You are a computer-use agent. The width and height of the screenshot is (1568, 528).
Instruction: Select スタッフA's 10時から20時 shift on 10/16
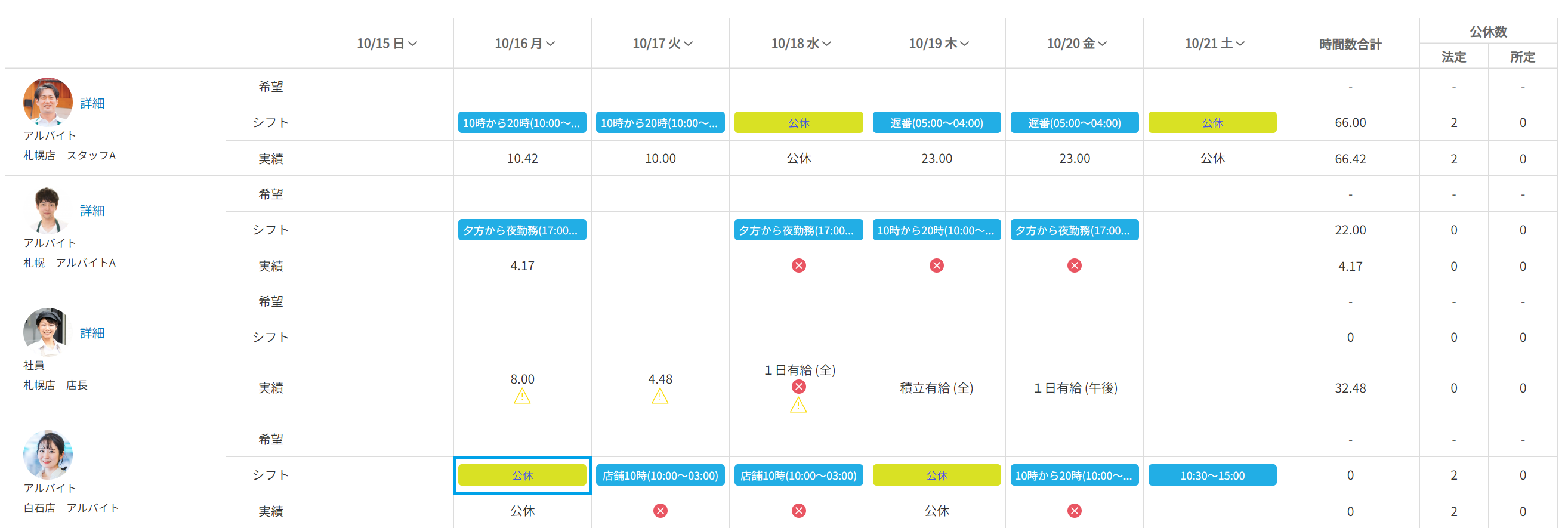coord(521,122)
